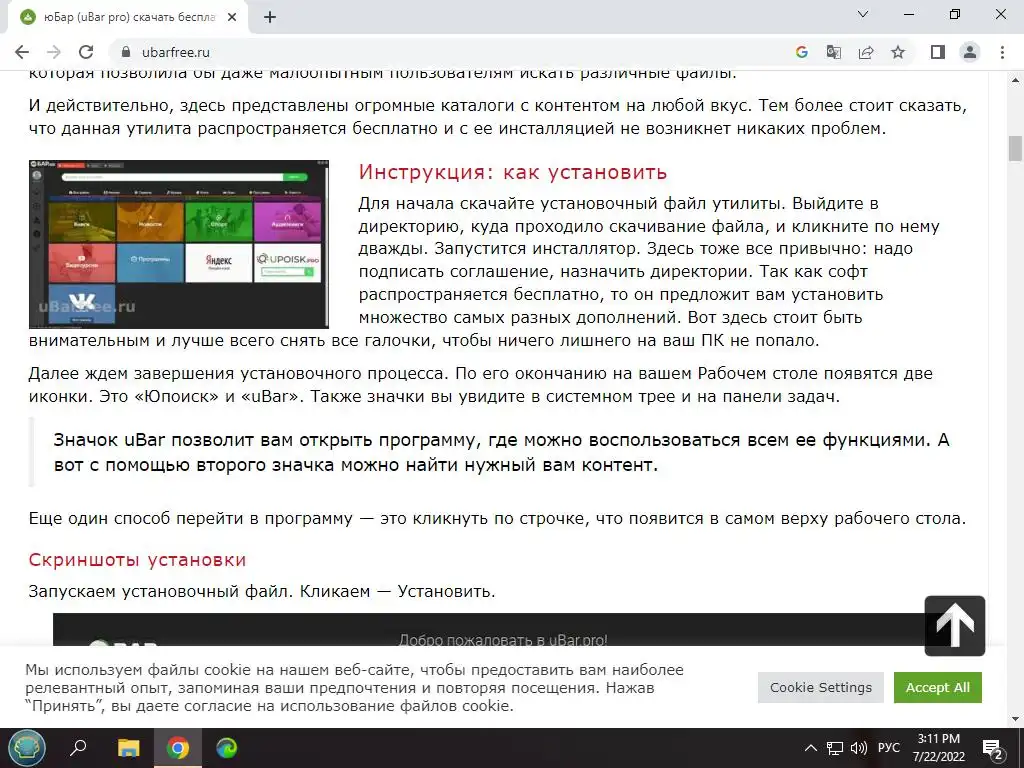Open Chrome's three-dot menu
1024x768 pixels.
(x=1002, y=52)
